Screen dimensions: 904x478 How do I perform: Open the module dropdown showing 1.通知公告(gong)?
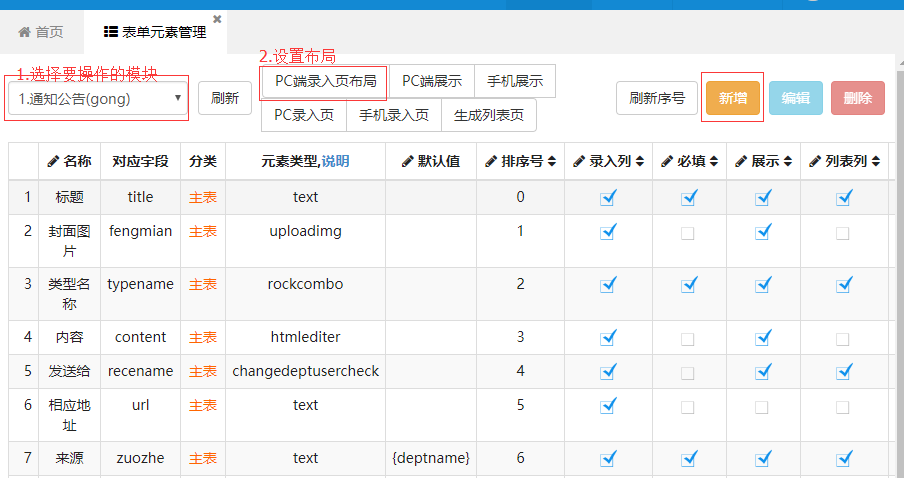tap(97, 98)
